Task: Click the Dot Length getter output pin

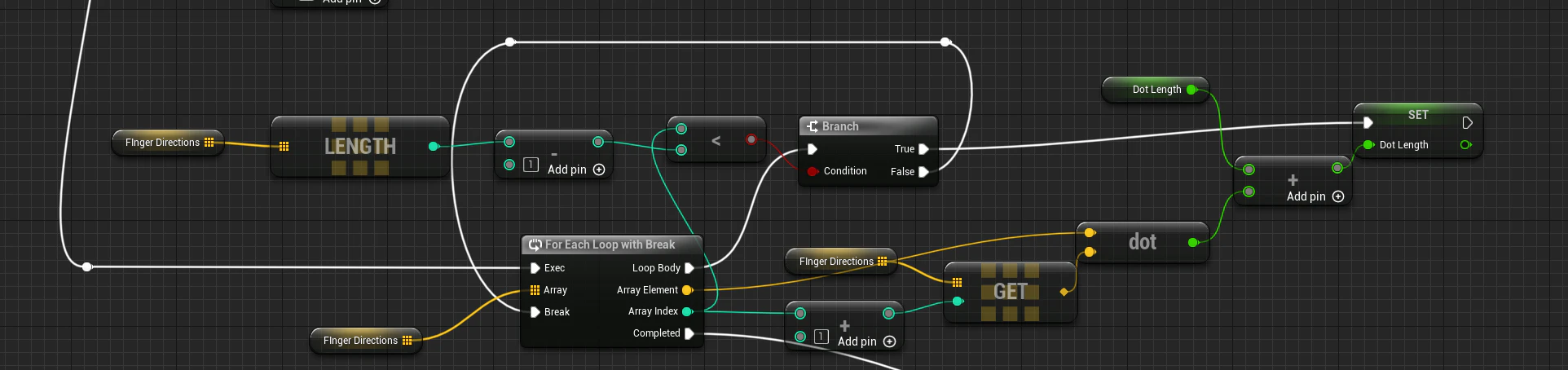Action: (x=1191, y=90)
